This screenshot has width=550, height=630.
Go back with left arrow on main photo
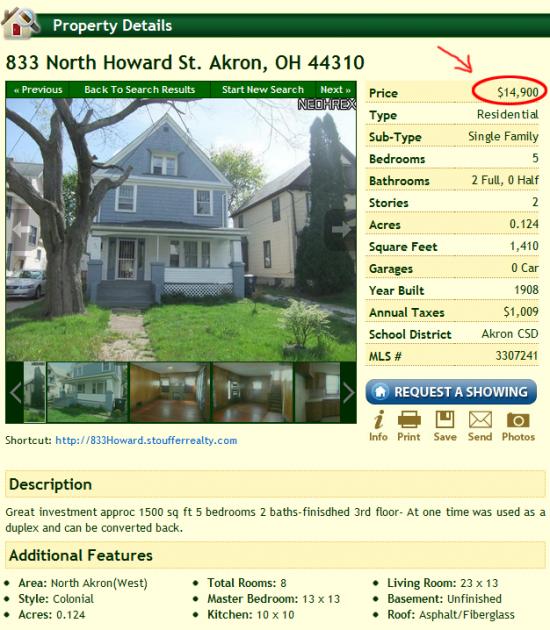click(20, 230)
